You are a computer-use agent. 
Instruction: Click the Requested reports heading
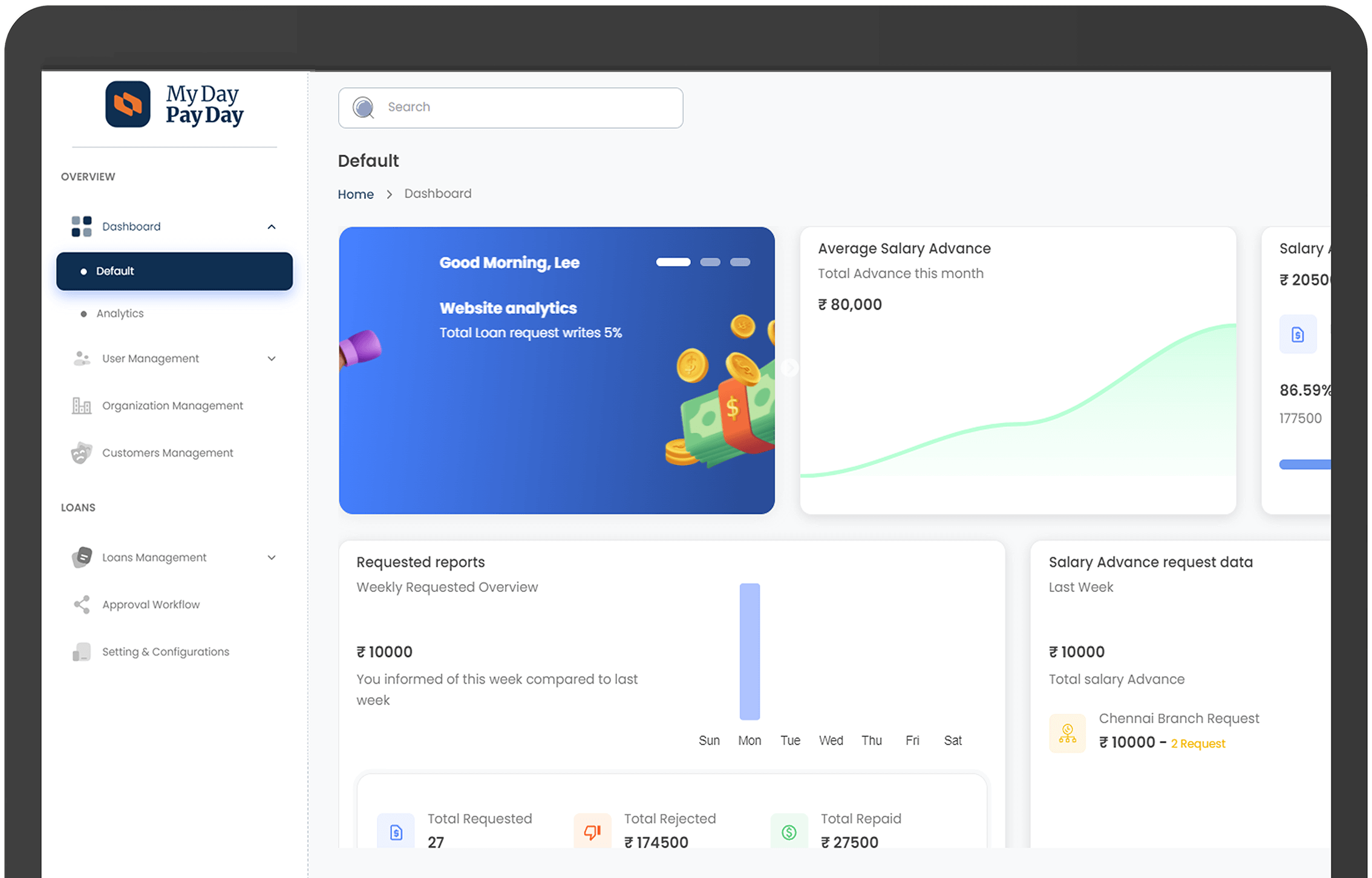pos(420,562)
